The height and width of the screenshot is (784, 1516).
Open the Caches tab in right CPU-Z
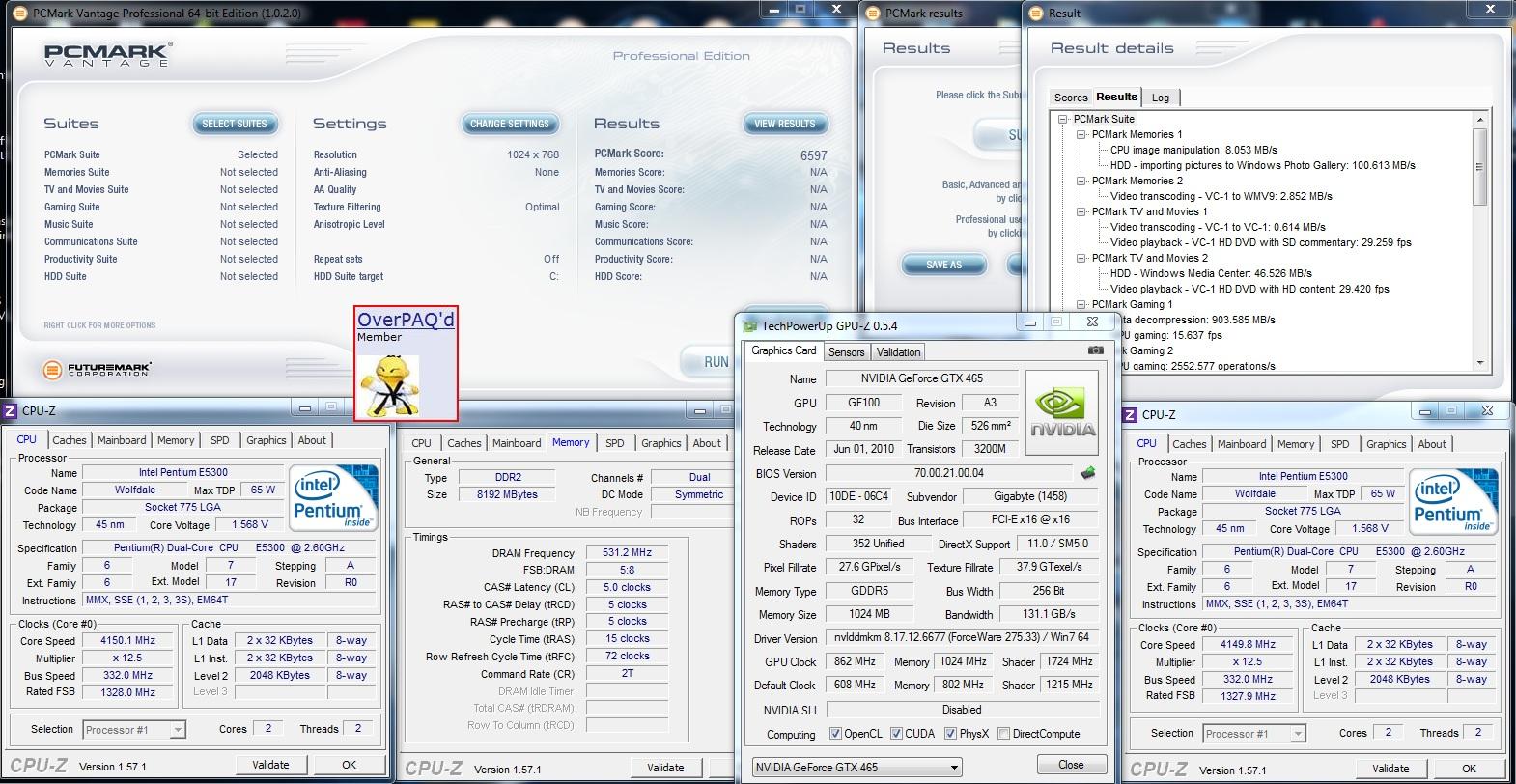pos(1189,444)
